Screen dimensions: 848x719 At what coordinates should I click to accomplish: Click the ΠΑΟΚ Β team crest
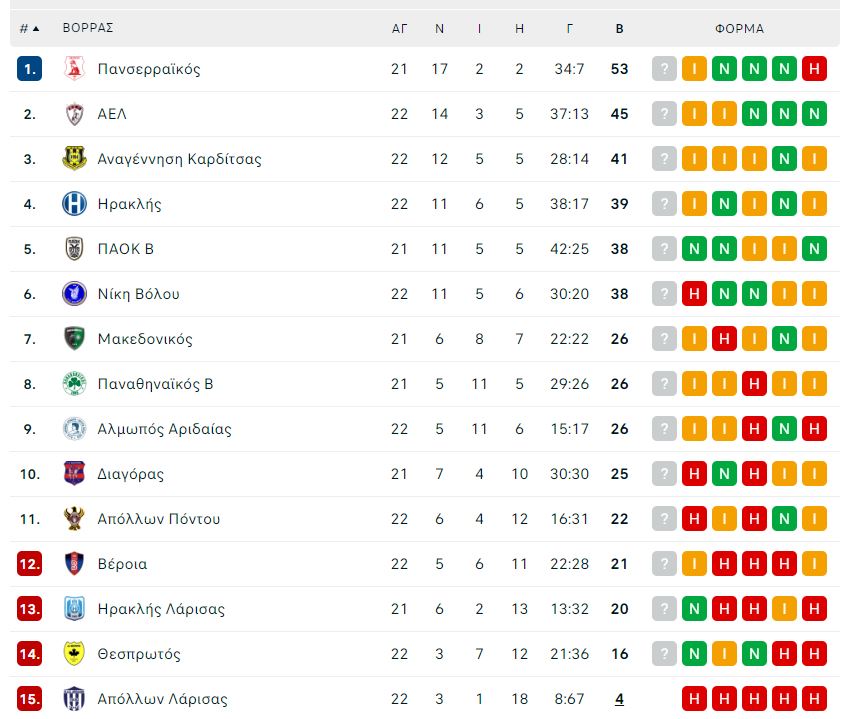tap(74, 249)
